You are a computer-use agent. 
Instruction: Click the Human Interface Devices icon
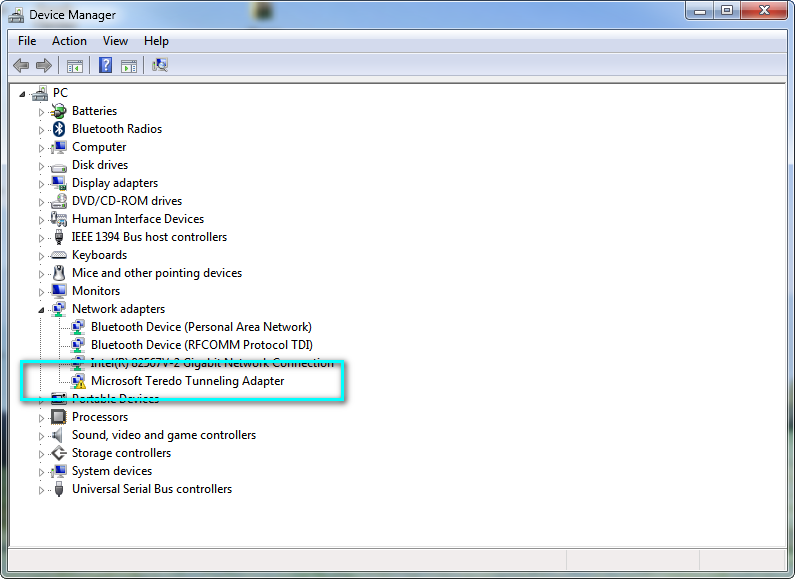59,219
